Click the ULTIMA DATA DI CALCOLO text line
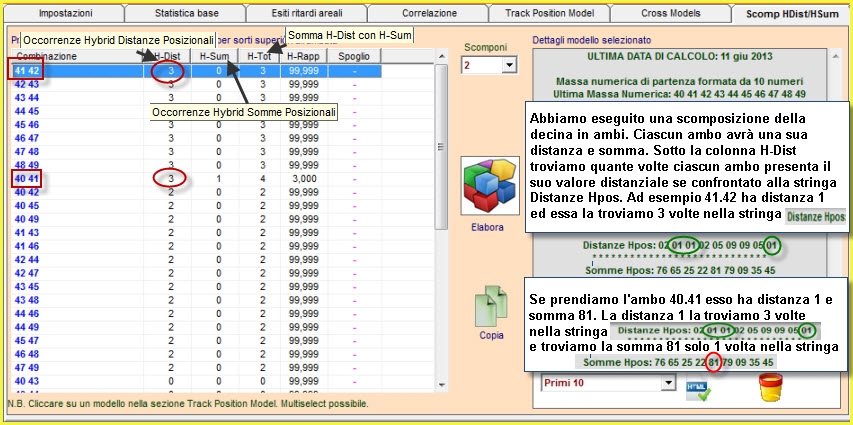The image size is (853, 425). [x=679, y=56]
